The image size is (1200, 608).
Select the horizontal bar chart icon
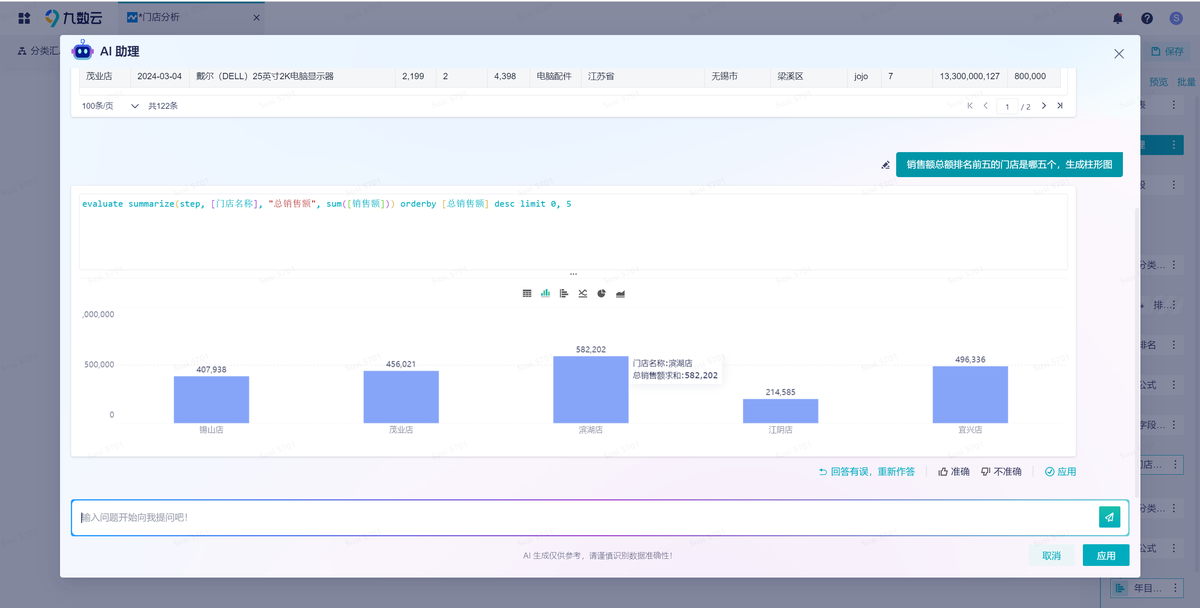click(564, 294)
